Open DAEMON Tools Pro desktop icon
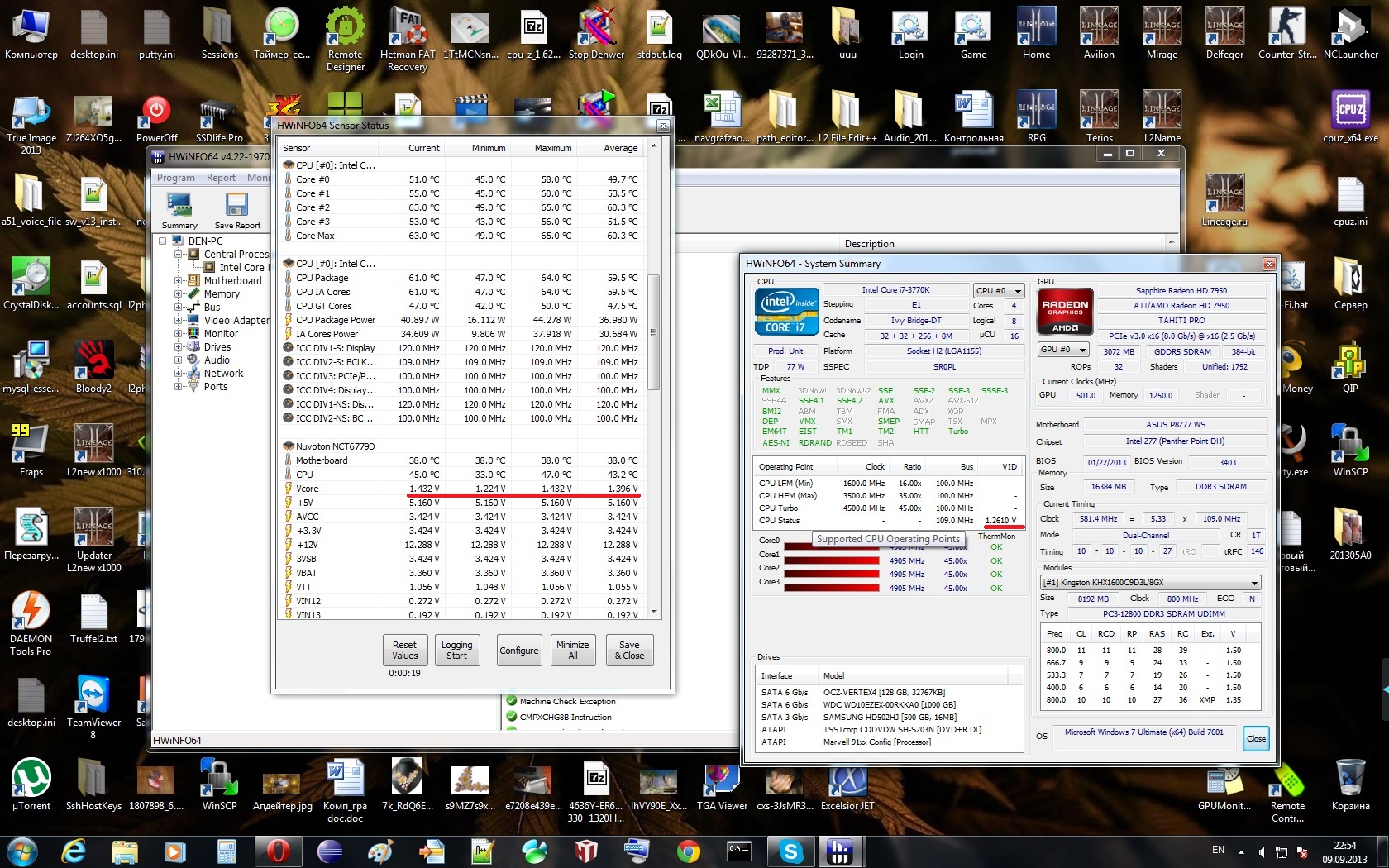The width and height of the screenshot is (1389, 868). point(31,624)
